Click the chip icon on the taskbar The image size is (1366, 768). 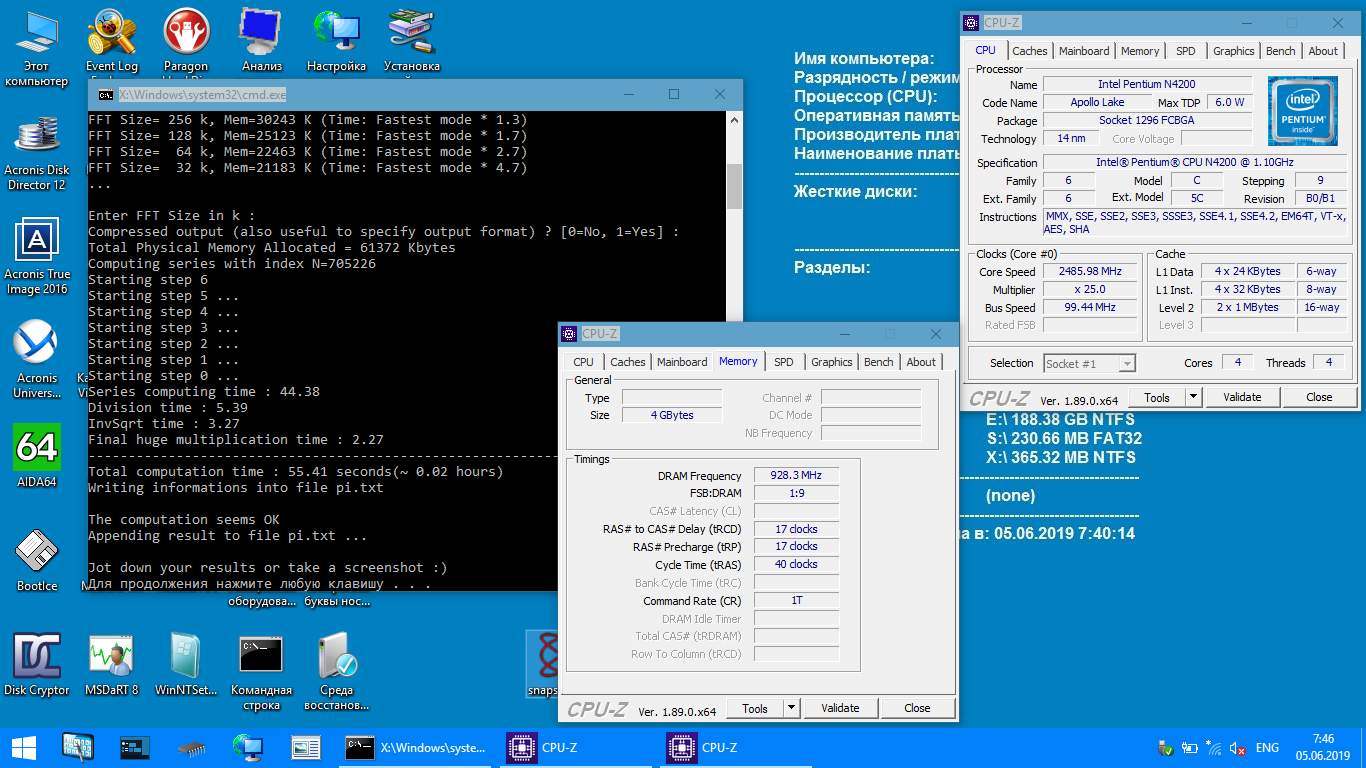tap(191, 747)
